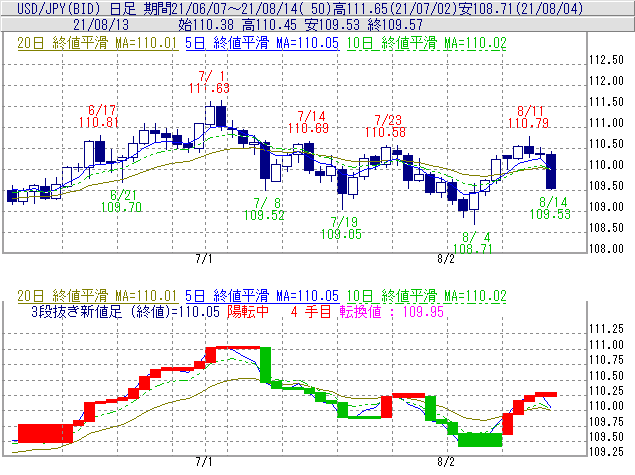Click the 6/17 110.81 high label
This screenshot has height=475, width=635.
coord(99,116)
